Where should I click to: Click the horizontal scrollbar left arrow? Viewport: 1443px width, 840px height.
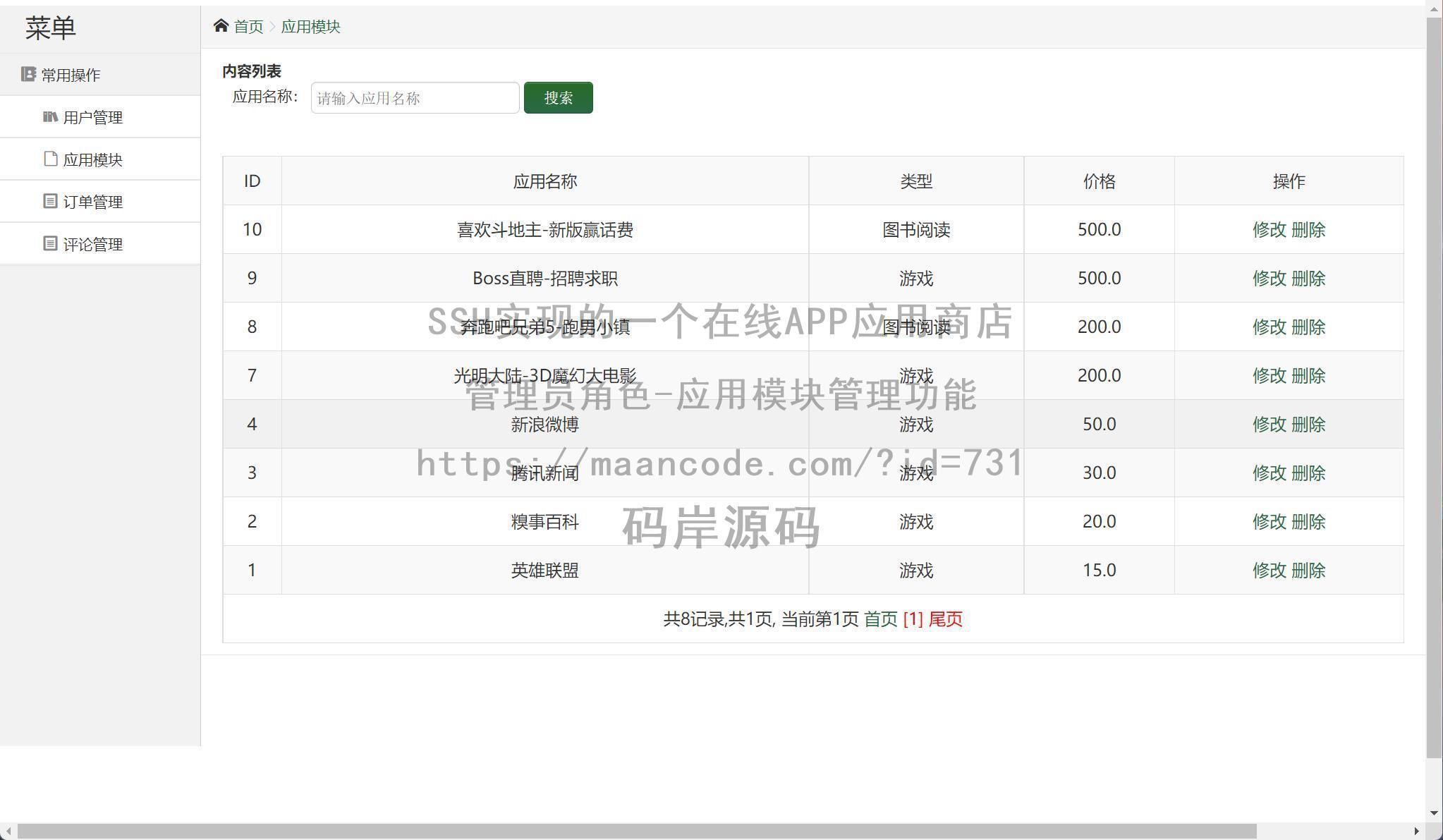[x=7, y=831]
